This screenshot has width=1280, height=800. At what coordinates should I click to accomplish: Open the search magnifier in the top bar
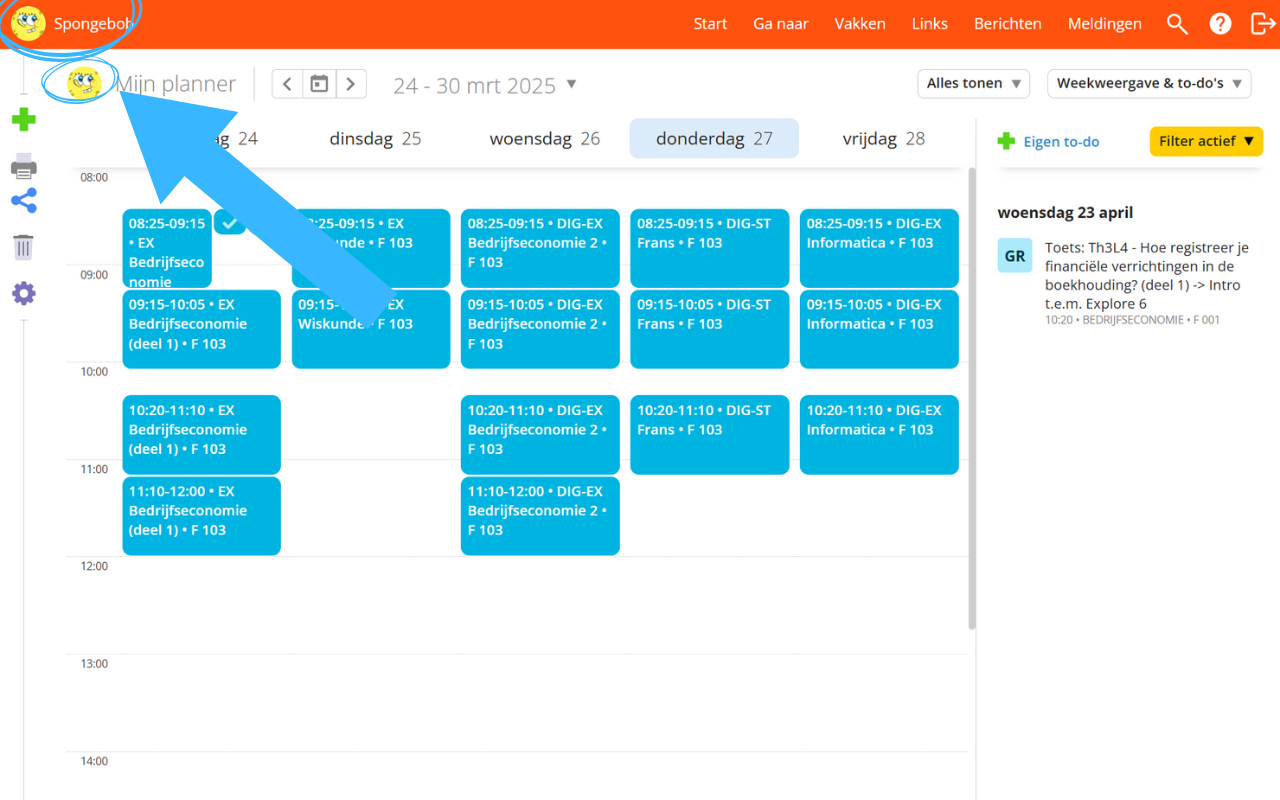click(x=1177, y=23)
